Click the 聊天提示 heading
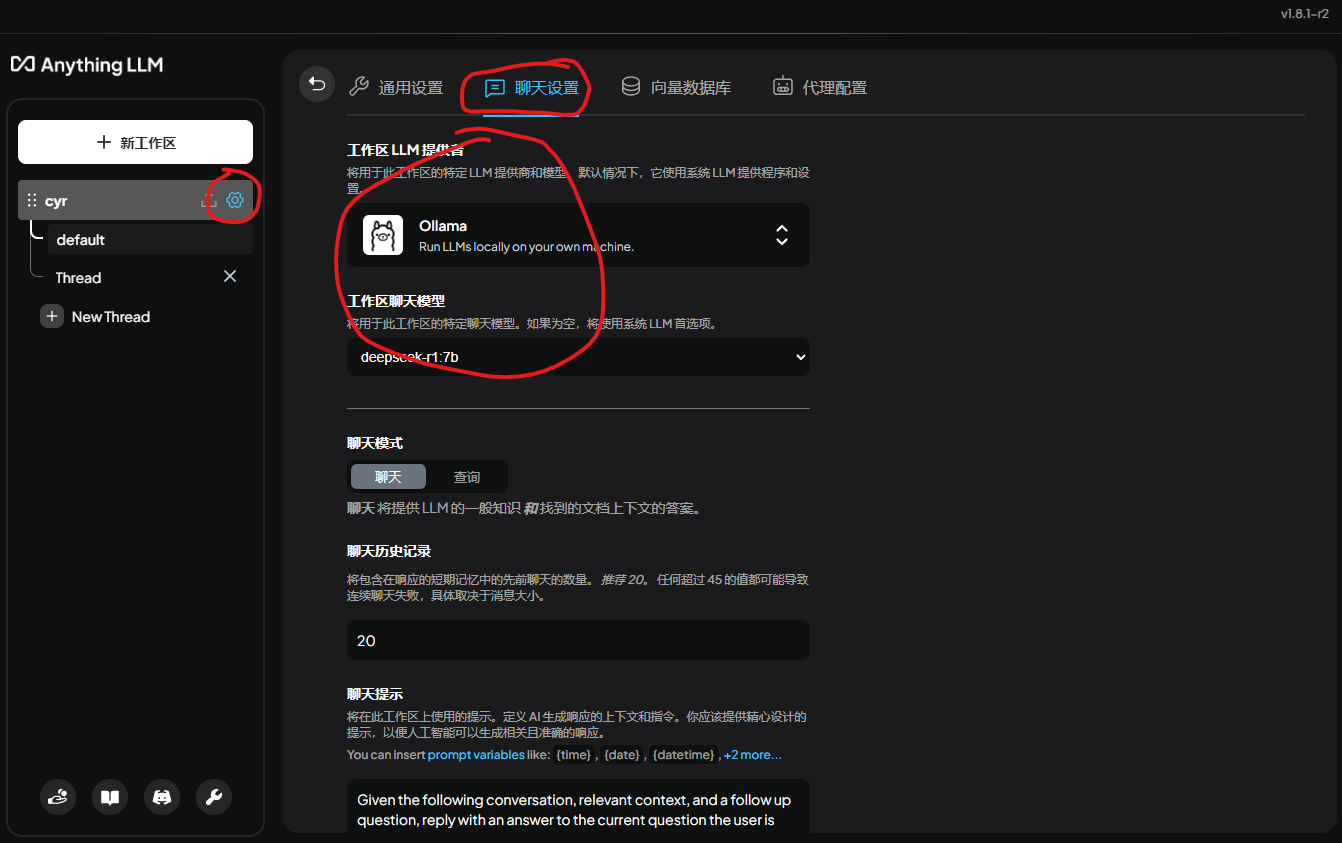Image resolution: width=1342 pixels, height=843 pixels. click(375, 694)
